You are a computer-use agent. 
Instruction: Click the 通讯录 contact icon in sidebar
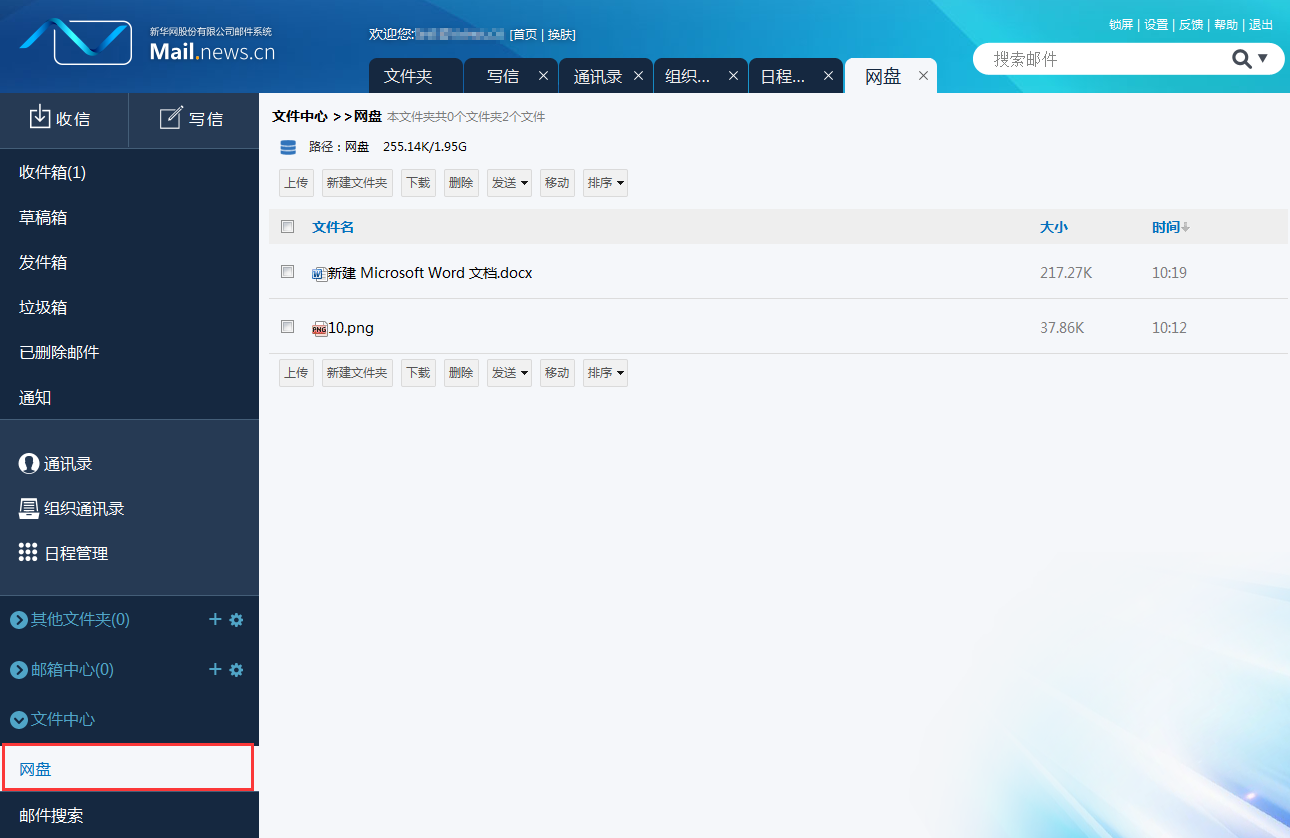[x=29, y=464]
